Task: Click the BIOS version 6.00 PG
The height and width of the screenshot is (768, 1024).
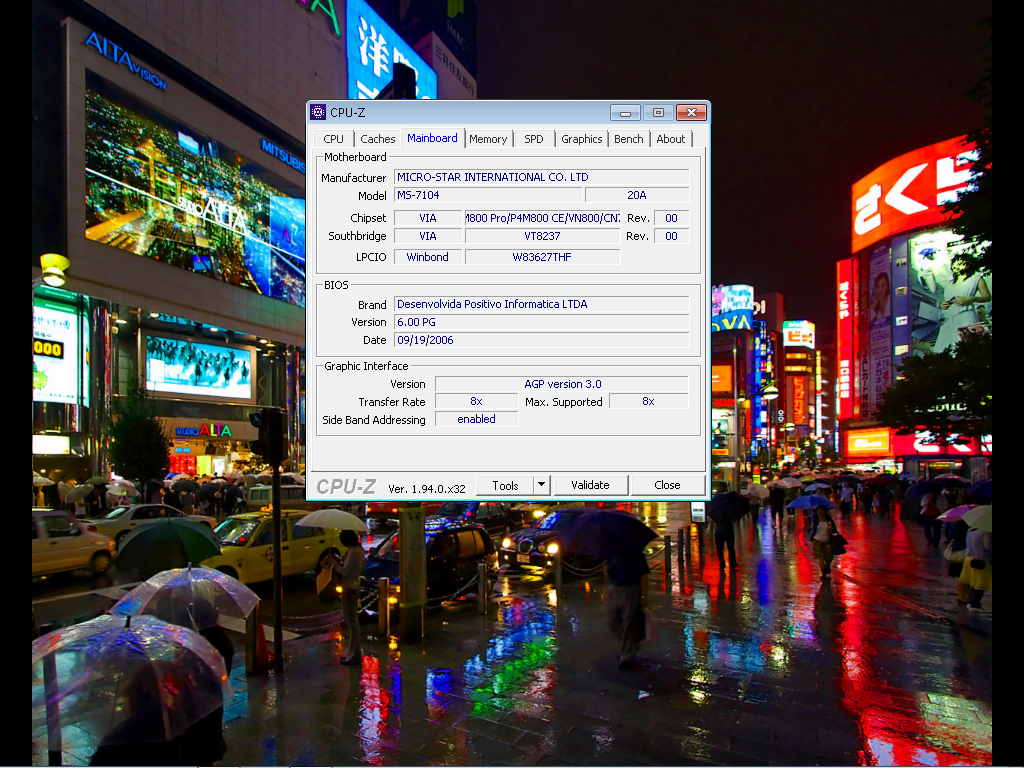Action: 541,322
